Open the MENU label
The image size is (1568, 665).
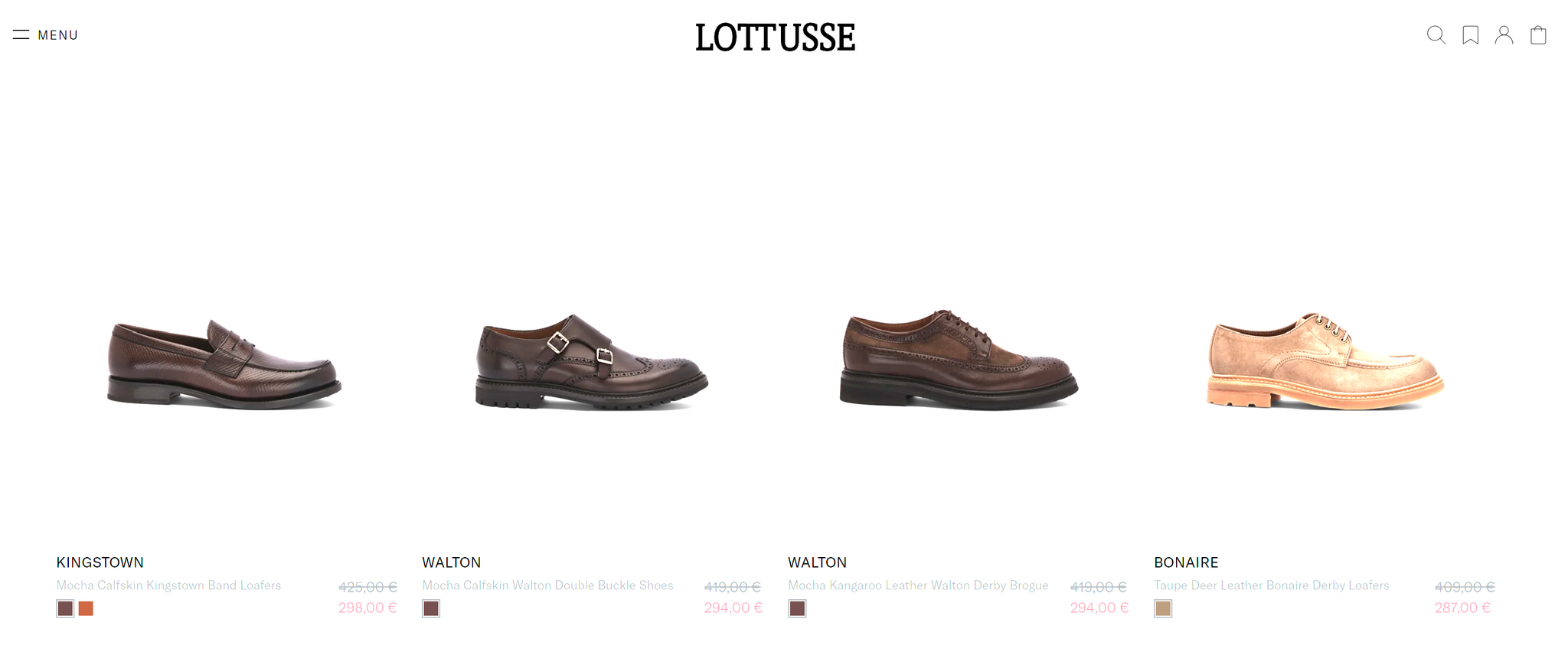[58, 35]
